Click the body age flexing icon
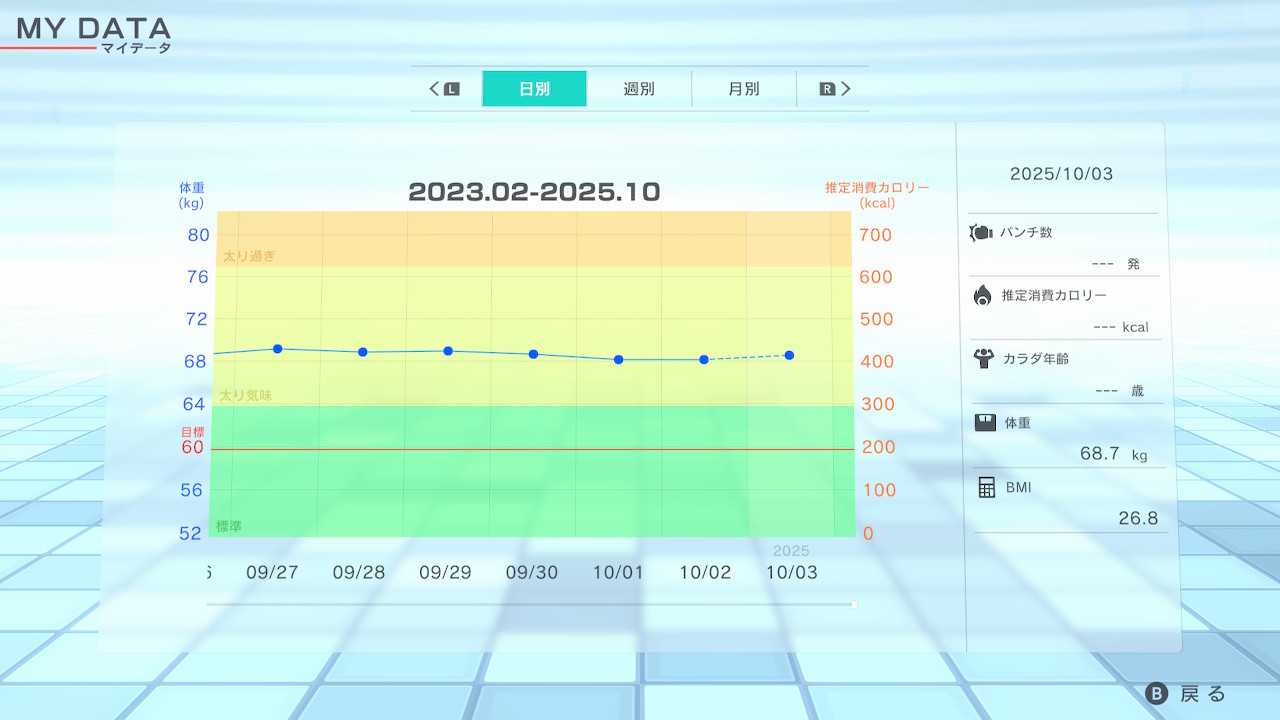This screenshot has width=1280, height=720. (983, 358)
